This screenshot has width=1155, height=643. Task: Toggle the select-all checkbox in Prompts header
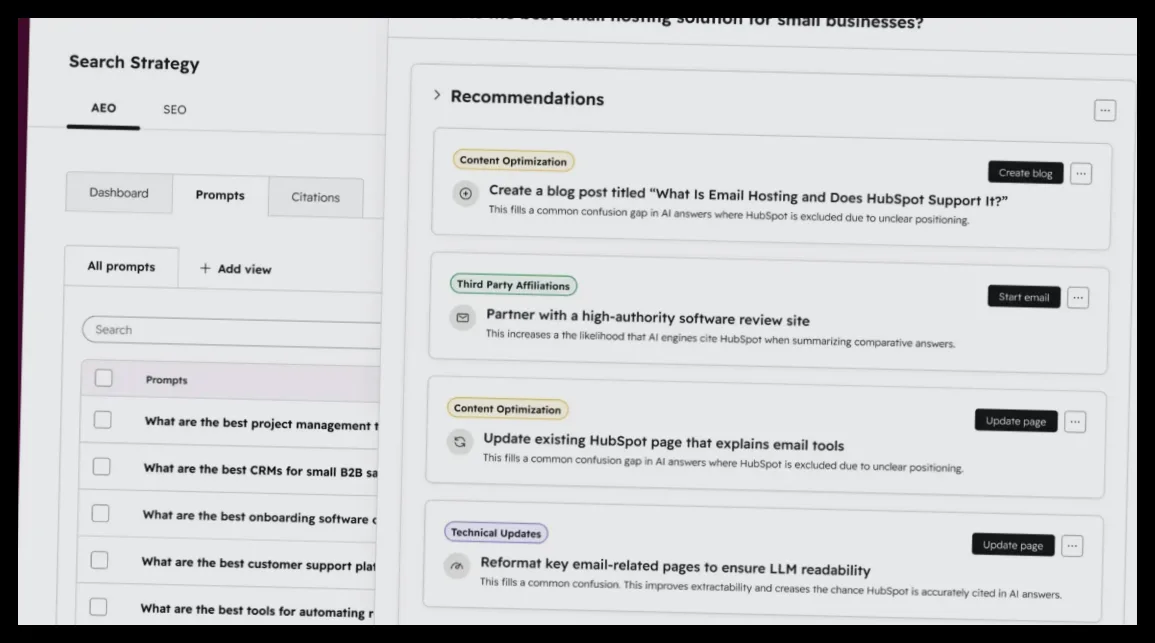click(104, 379)
